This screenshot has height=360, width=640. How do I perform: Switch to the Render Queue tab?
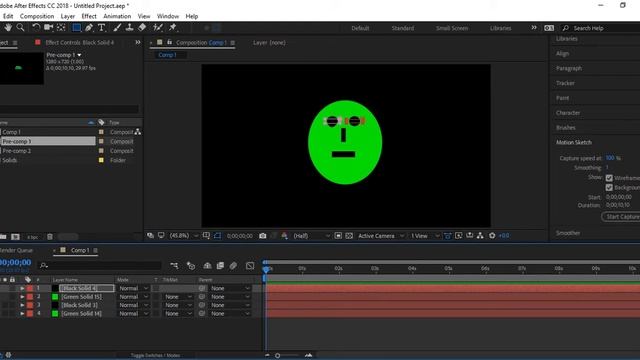click(x=16, y=250)
